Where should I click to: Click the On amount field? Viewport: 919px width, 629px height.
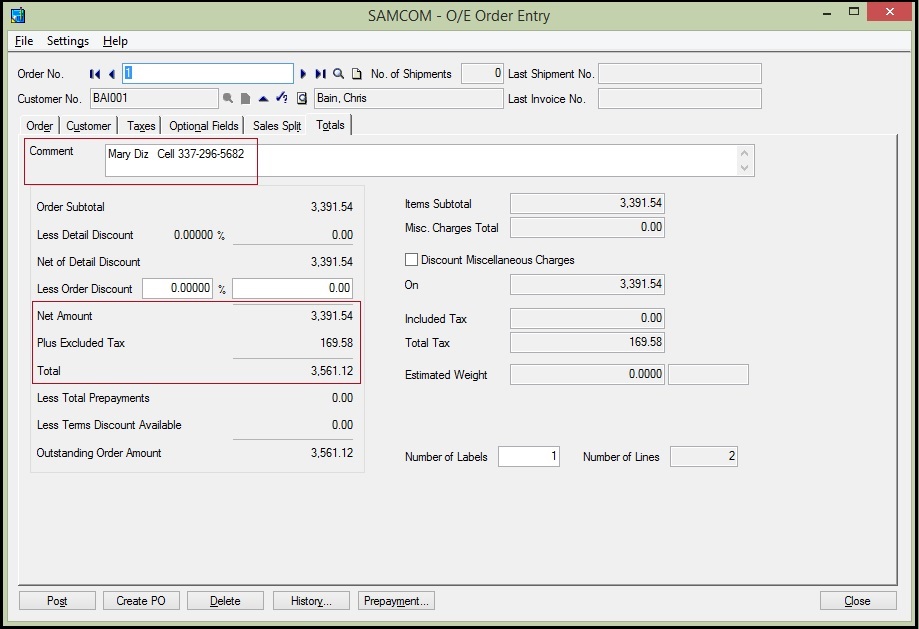587,284
